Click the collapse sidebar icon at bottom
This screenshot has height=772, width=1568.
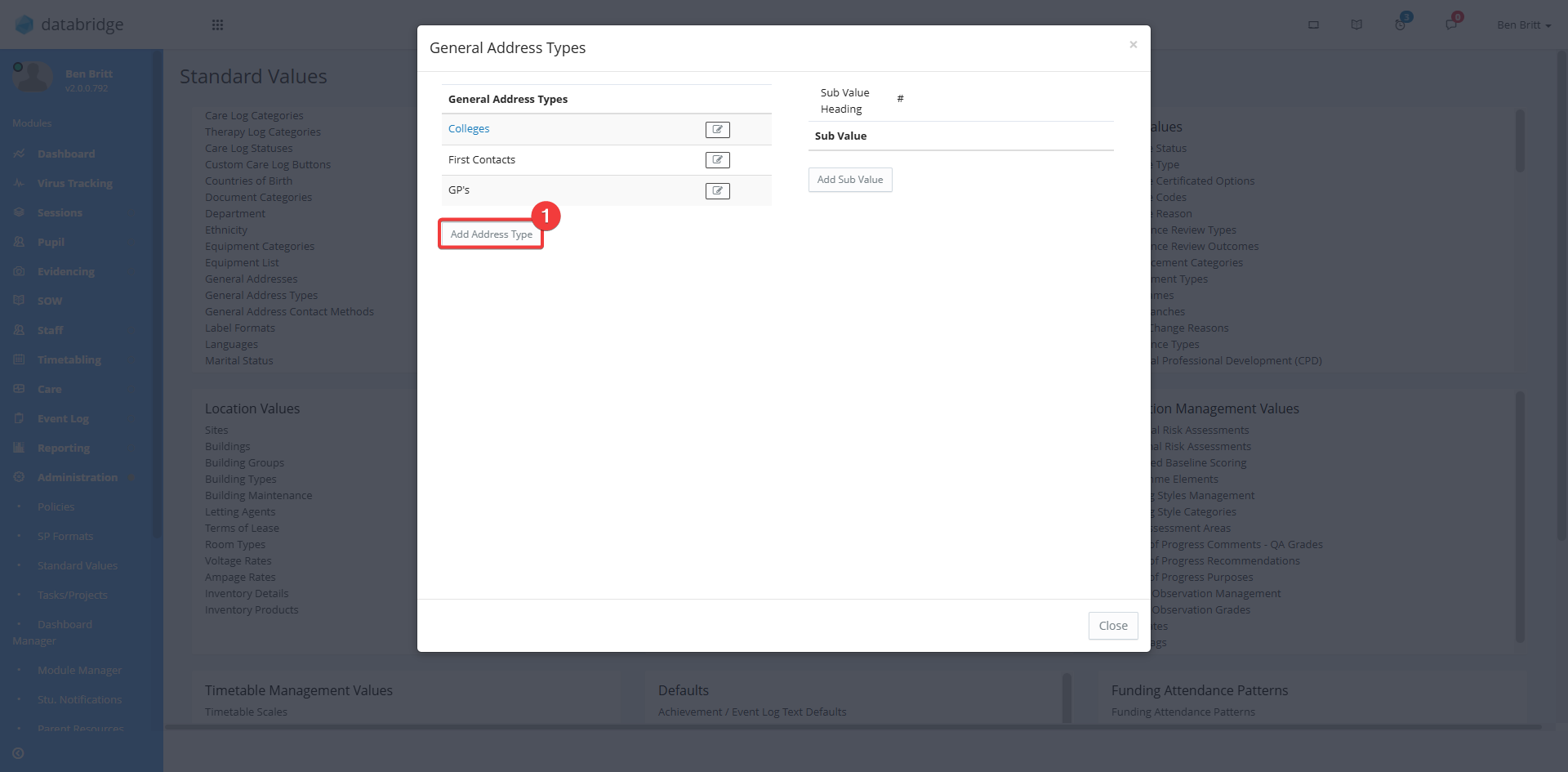click(x=18, y=753)
